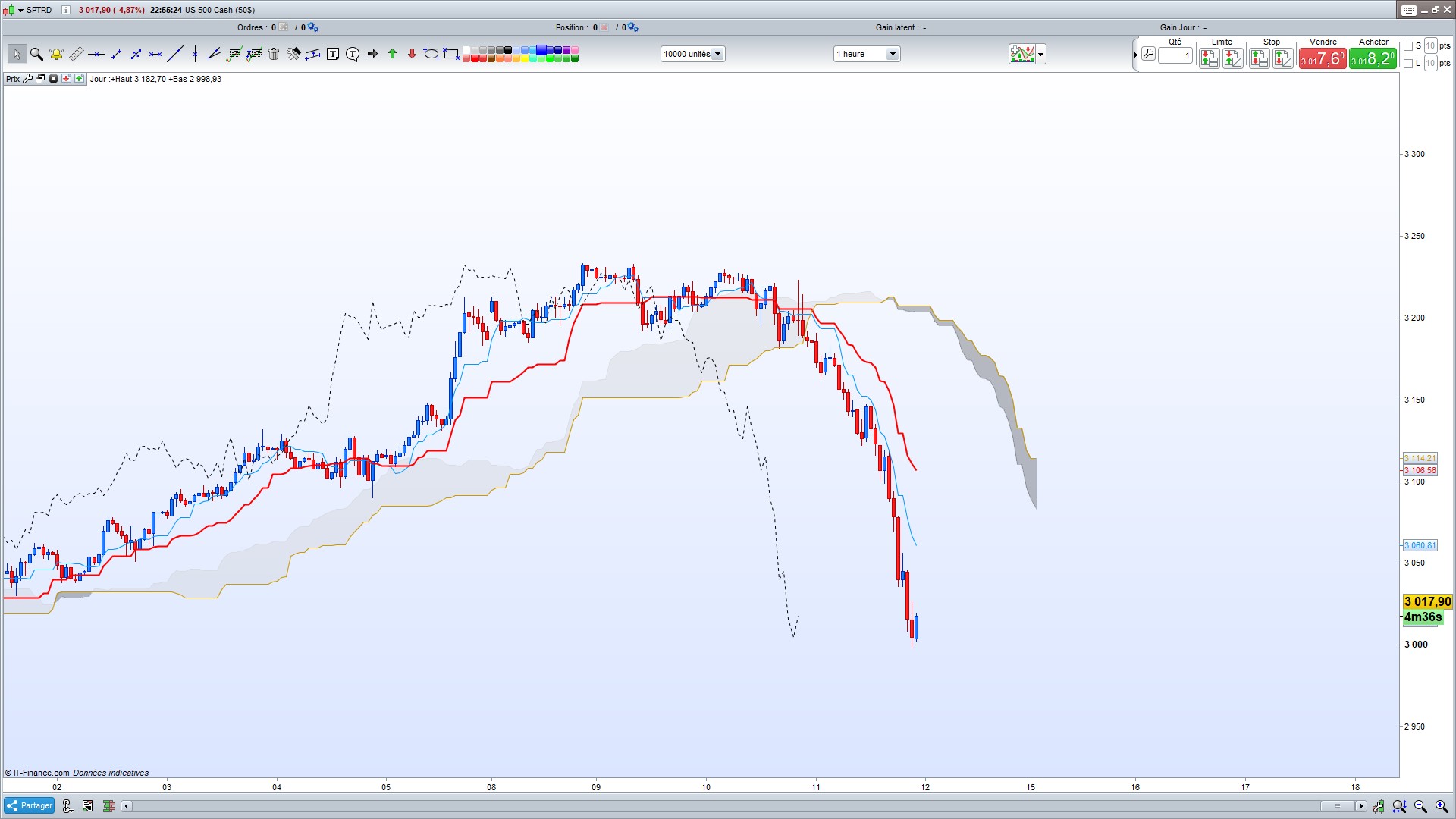Pick the segment line drawing tool
This screenshot has width=1456, height=819.
pyautogui.click(x=116, y=54)
